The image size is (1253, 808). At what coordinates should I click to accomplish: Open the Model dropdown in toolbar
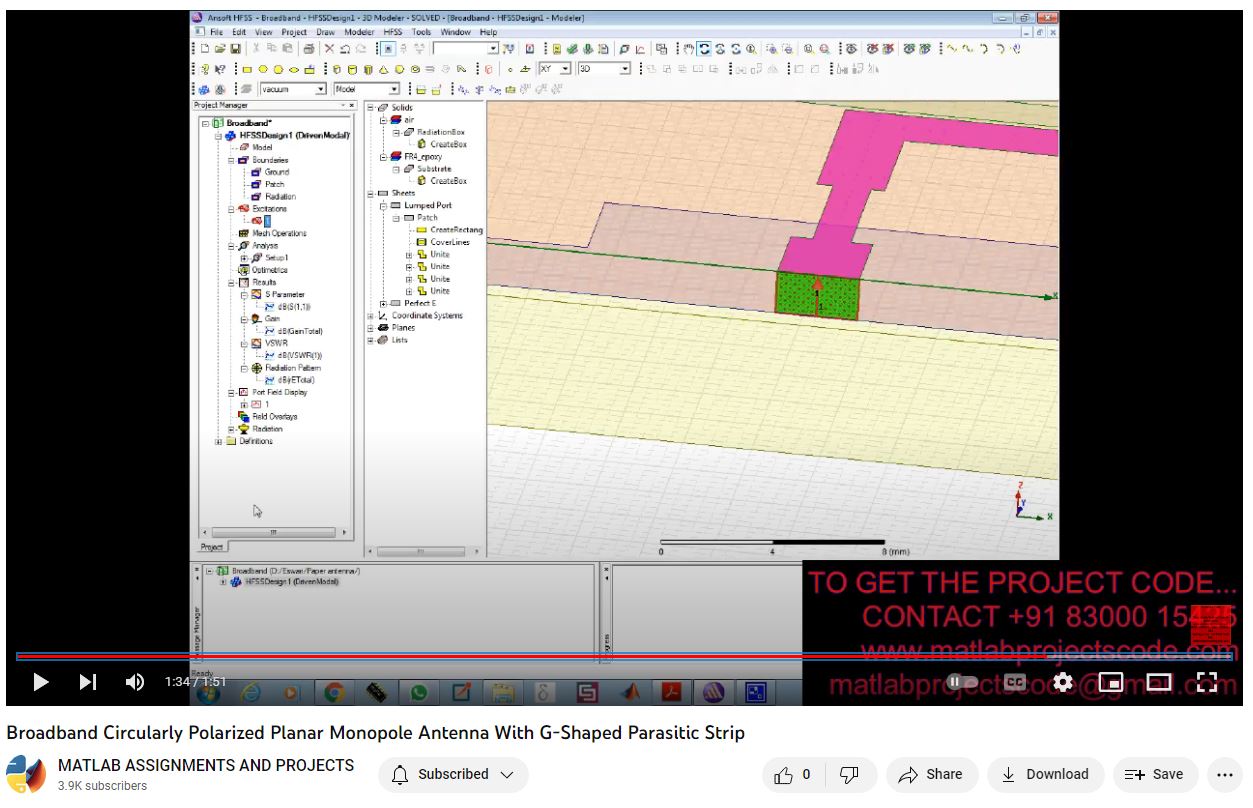point(394,89)
